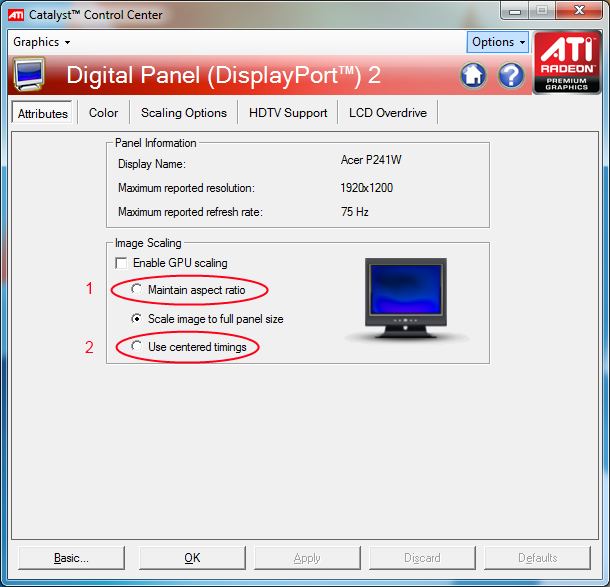Click the Acer P241W display name value
610x587 pixels.
point(371,160)
